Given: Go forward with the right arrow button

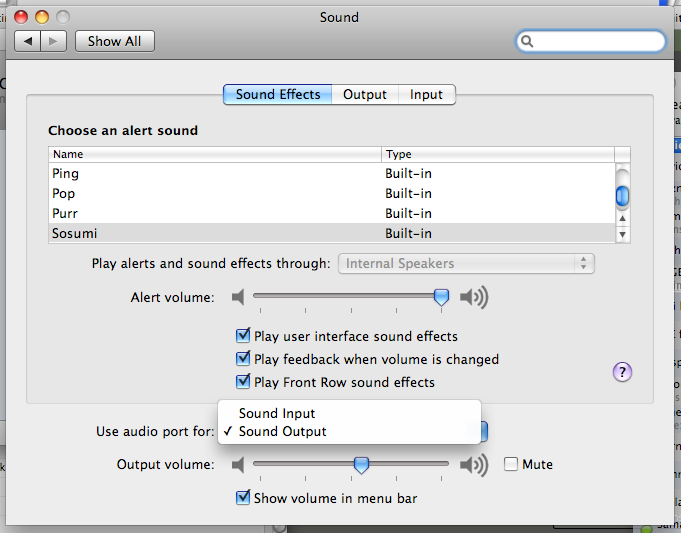Looking at the screenshot, I should 53,41.
